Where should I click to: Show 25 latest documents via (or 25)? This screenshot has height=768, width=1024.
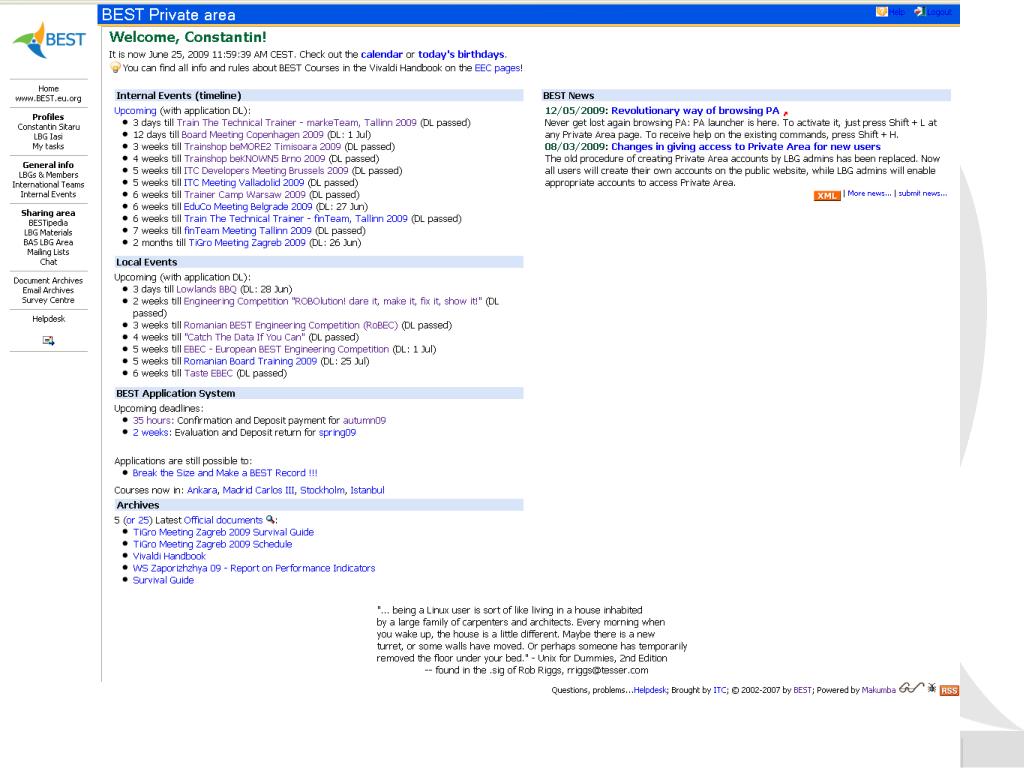[138, 520]
